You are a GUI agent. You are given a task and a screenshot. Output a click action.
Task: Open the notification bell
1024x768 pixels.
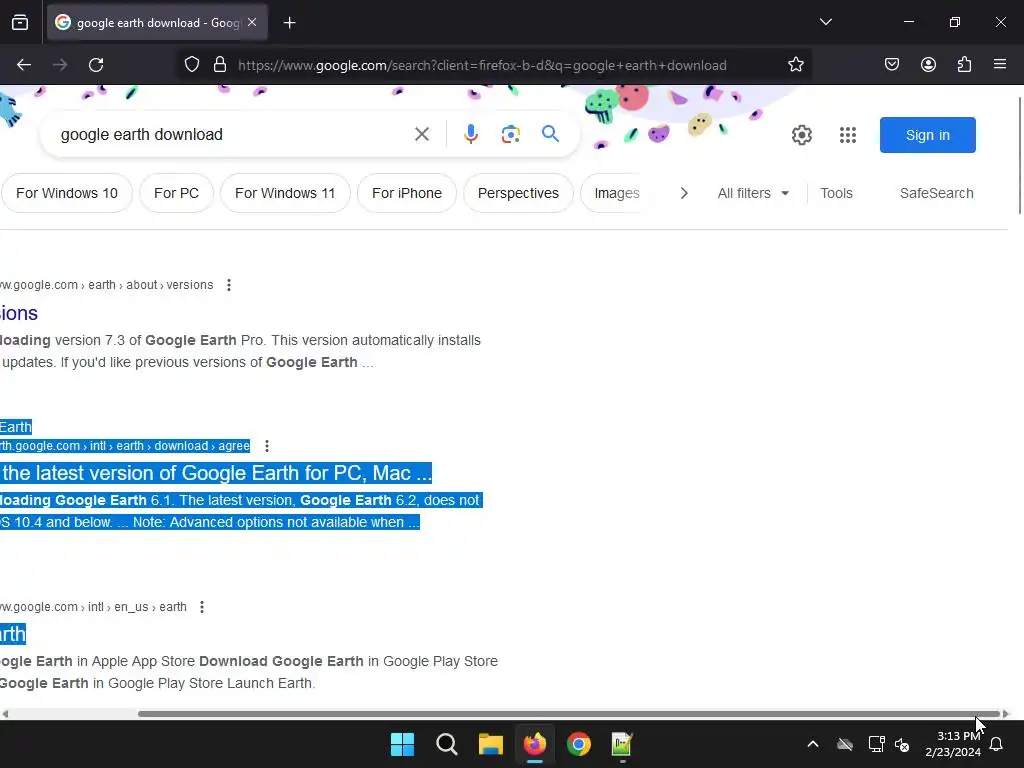tap(996, 744)
